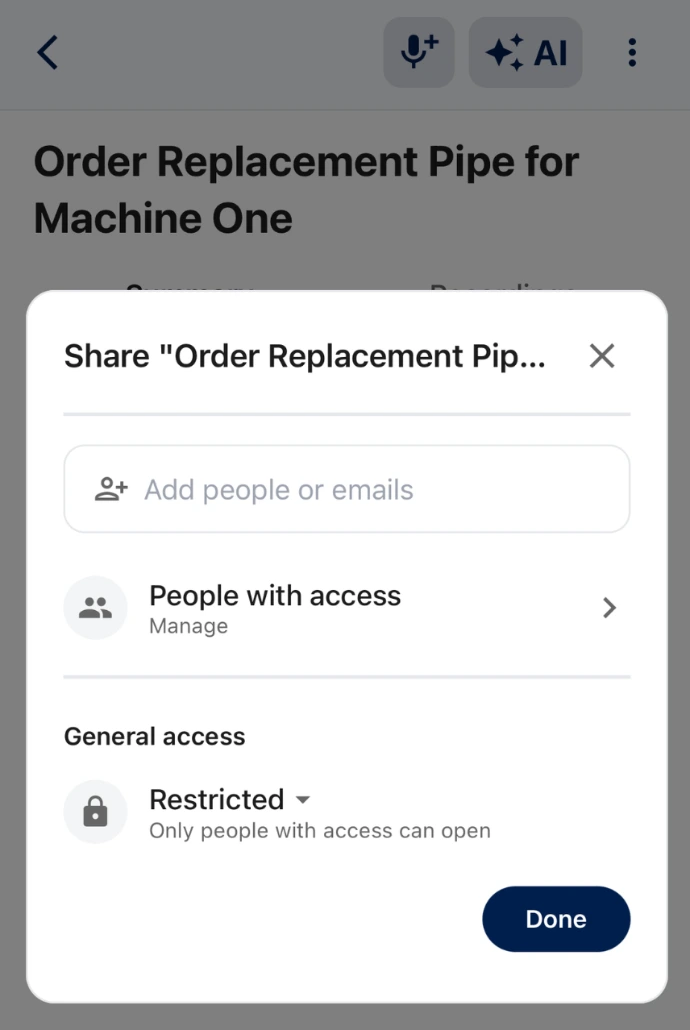690x1030 pixels.
Task: Close the Share dialog with X
Action: coord(602,356)
